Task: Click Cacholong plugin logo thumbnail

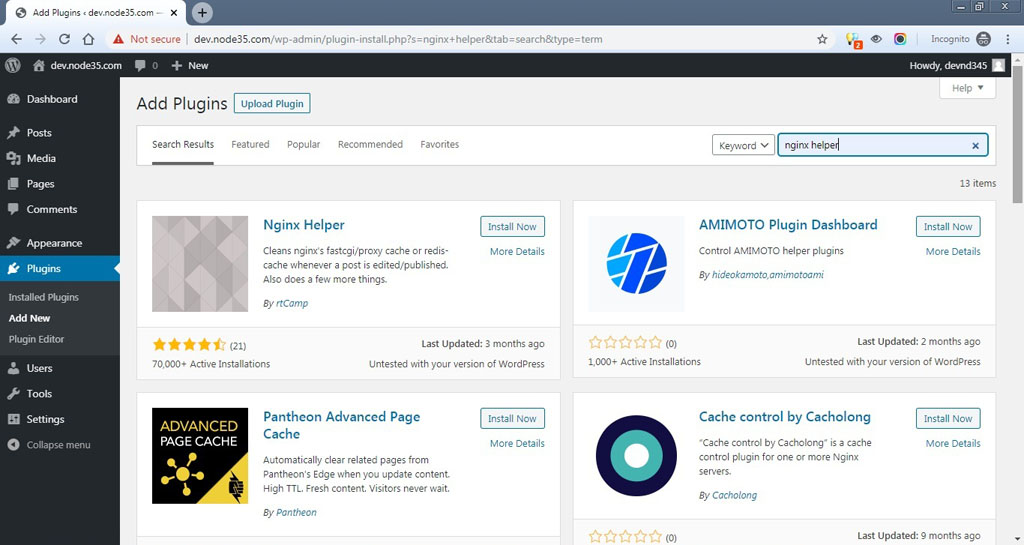Action: pos(636,456)
